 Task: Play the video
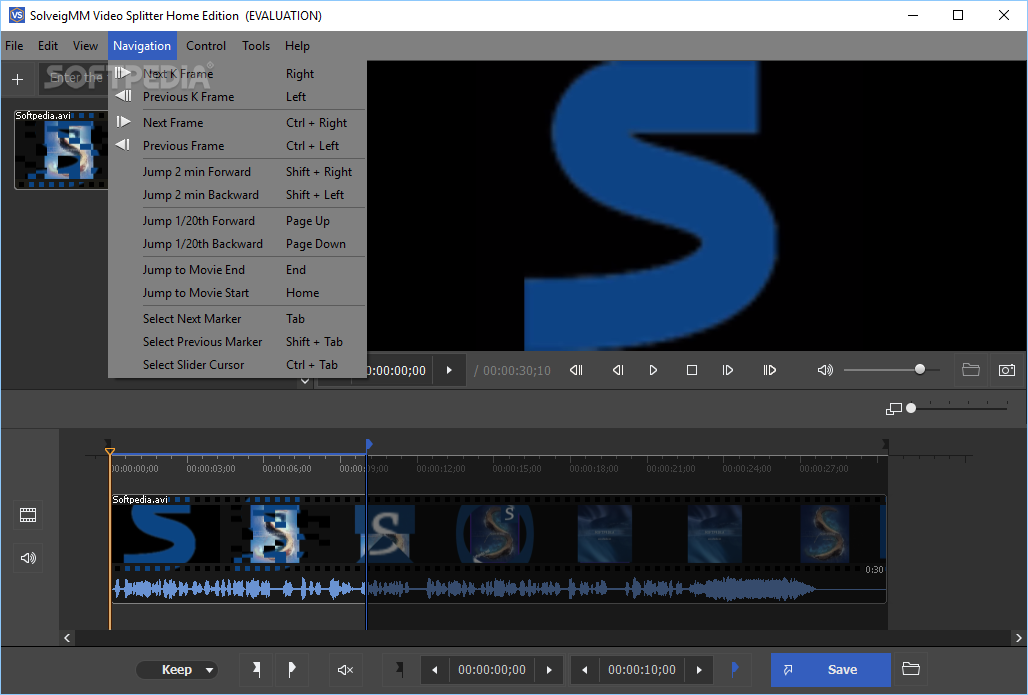tap(653, 370)
